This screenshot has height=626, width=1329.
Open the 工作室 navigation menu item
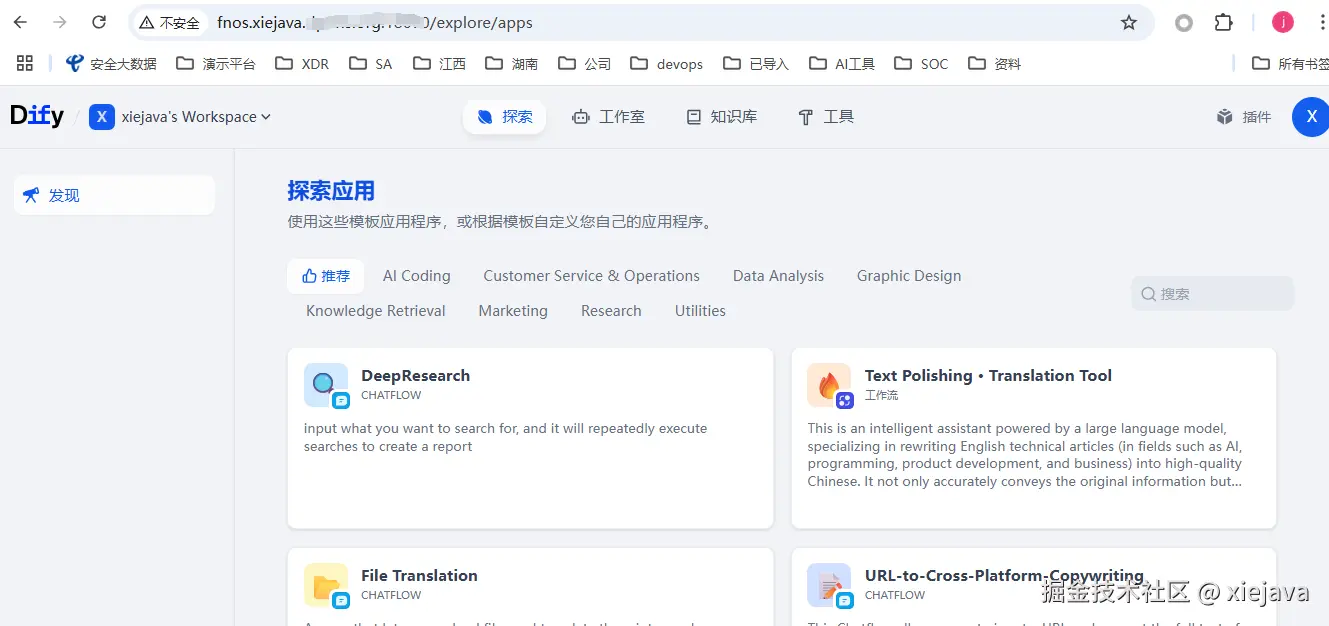tap(609, 116)
